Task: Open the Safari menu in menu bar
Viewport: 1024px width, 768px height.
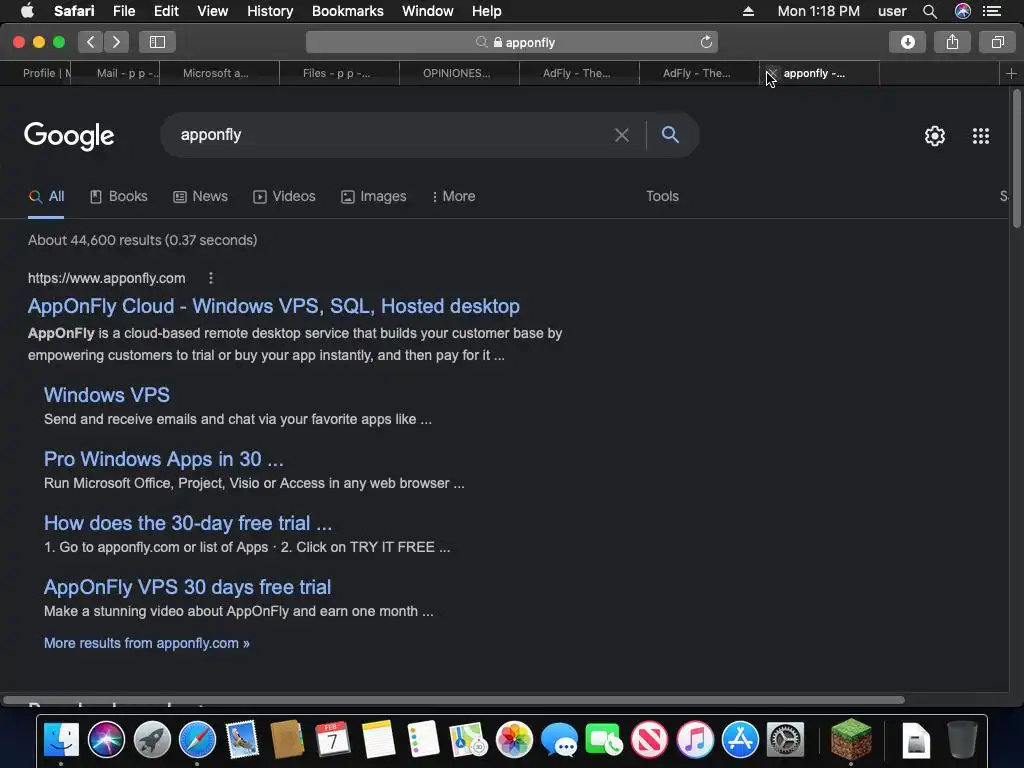Action: (x=74, y=11)
